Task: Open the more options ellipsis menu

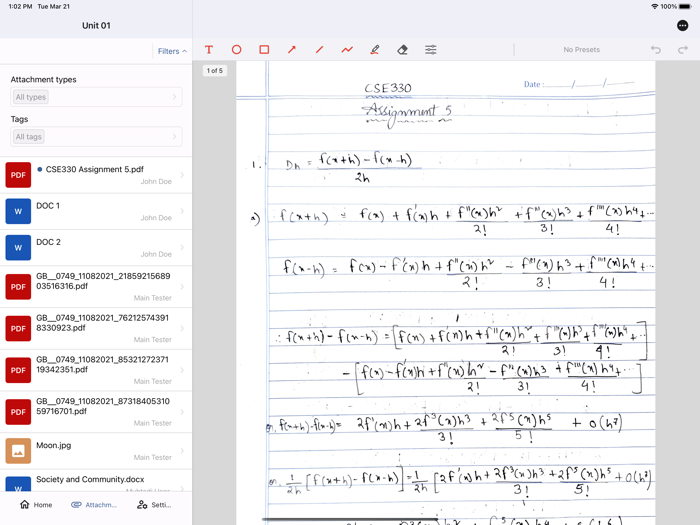Action: (683, 25)
